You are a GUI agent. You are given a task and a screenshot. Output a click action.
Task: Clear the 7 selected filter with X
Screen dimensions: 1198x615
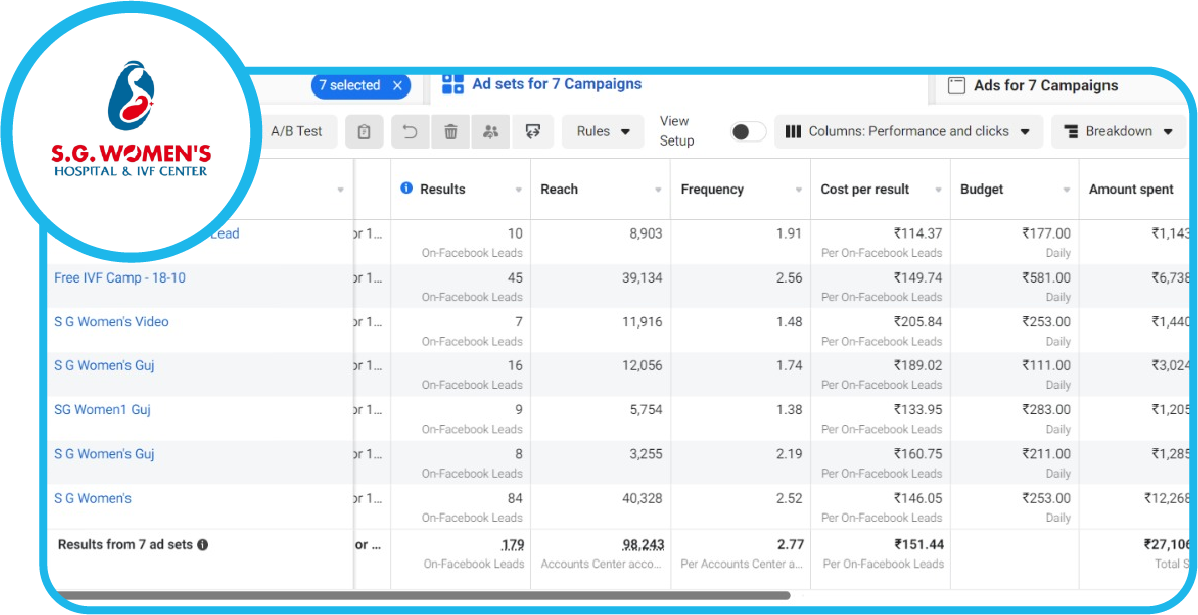pyautogui.click(x=397, y=85)
